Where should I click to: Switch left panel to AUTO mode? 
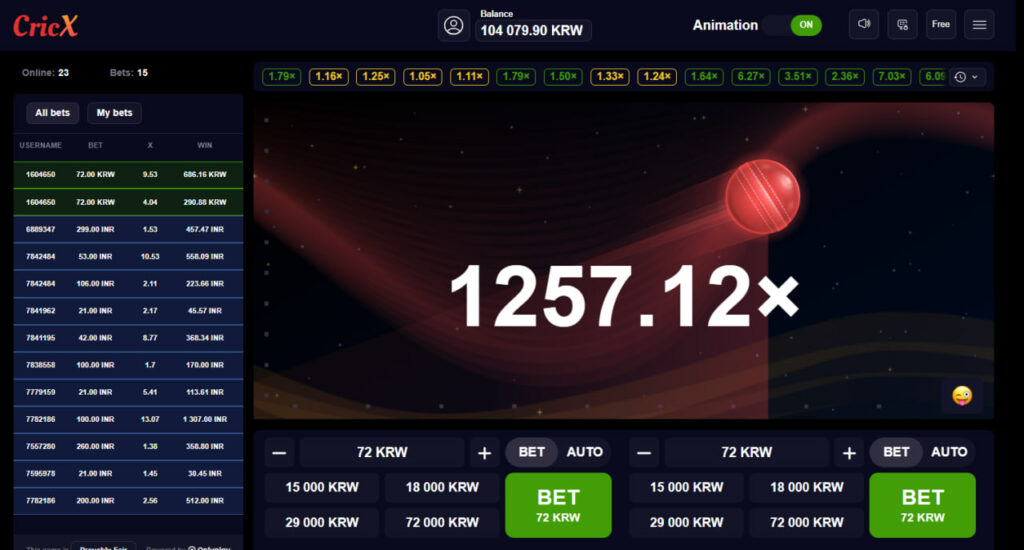click(x=584, y=452)
